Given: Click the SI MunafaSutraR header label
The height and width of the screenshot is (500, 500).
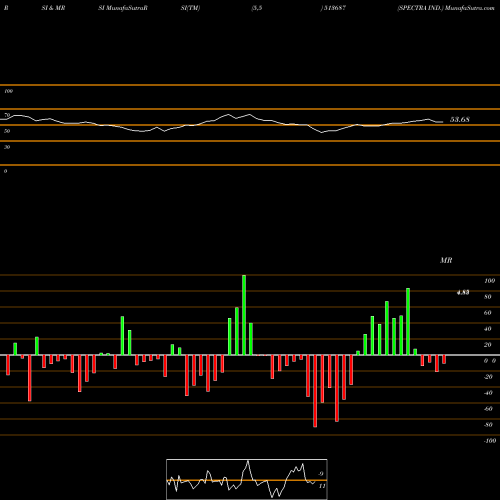Looking at the screenshot, I should (123, 8).
